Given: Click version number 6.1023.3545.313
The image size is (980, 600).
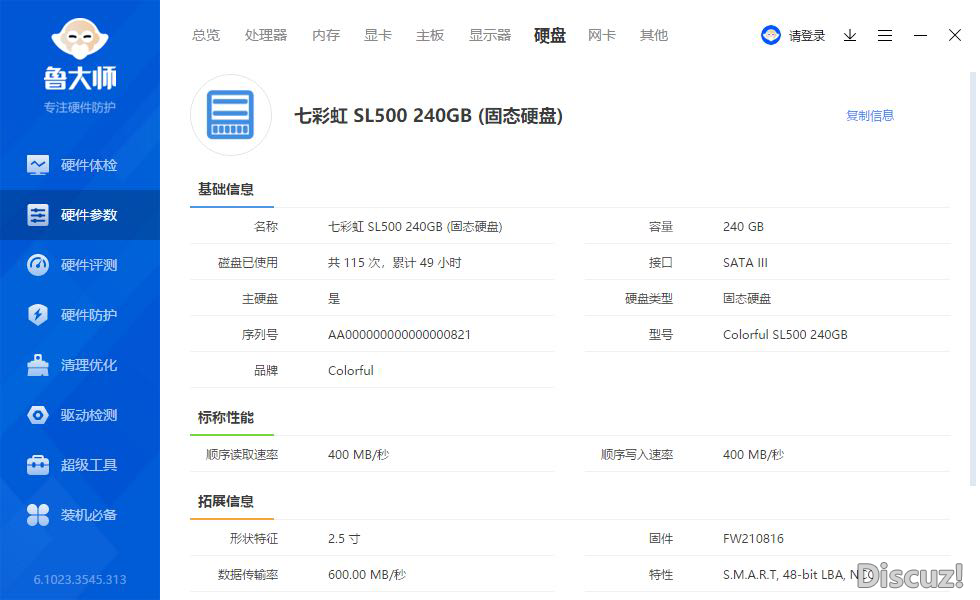Looking at the screenshot, I should (80, 579).
